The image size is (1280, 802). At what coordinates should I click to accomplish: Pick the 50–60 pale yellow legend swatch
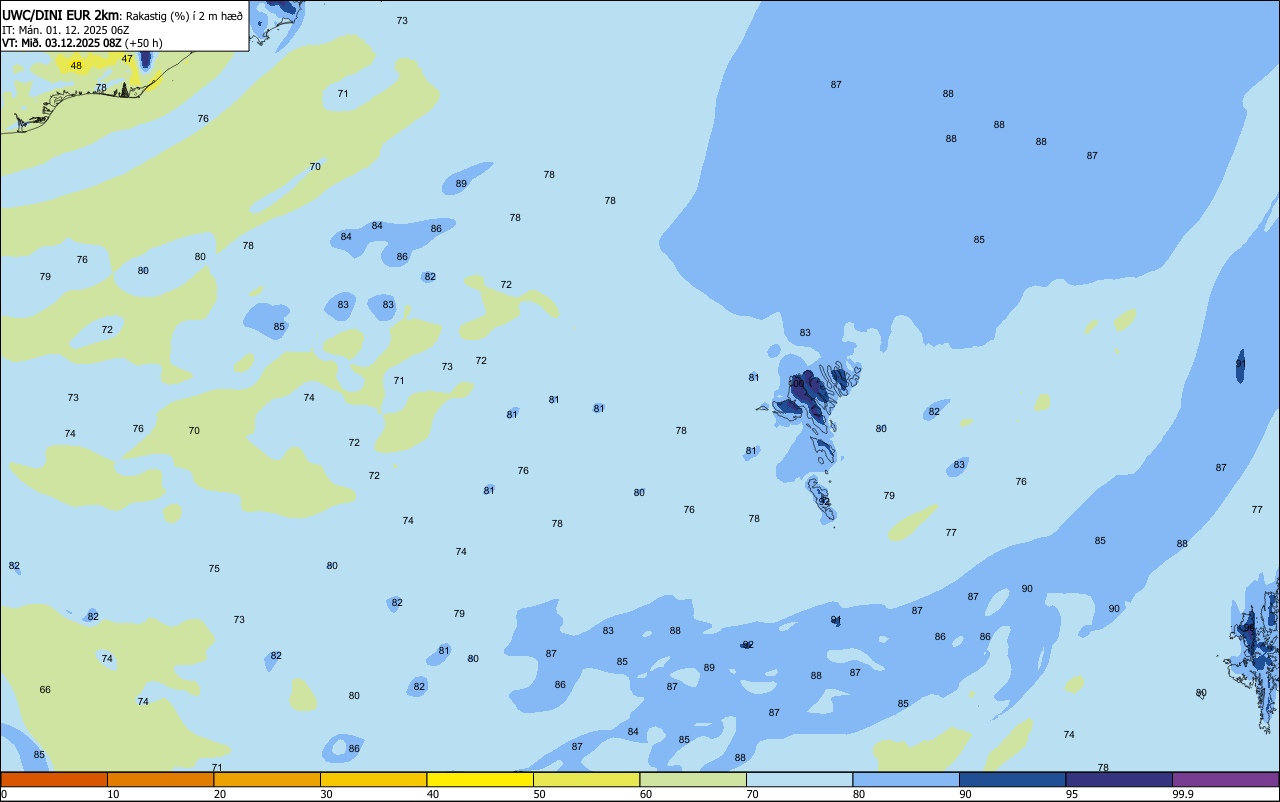click(x=586, y=779)
